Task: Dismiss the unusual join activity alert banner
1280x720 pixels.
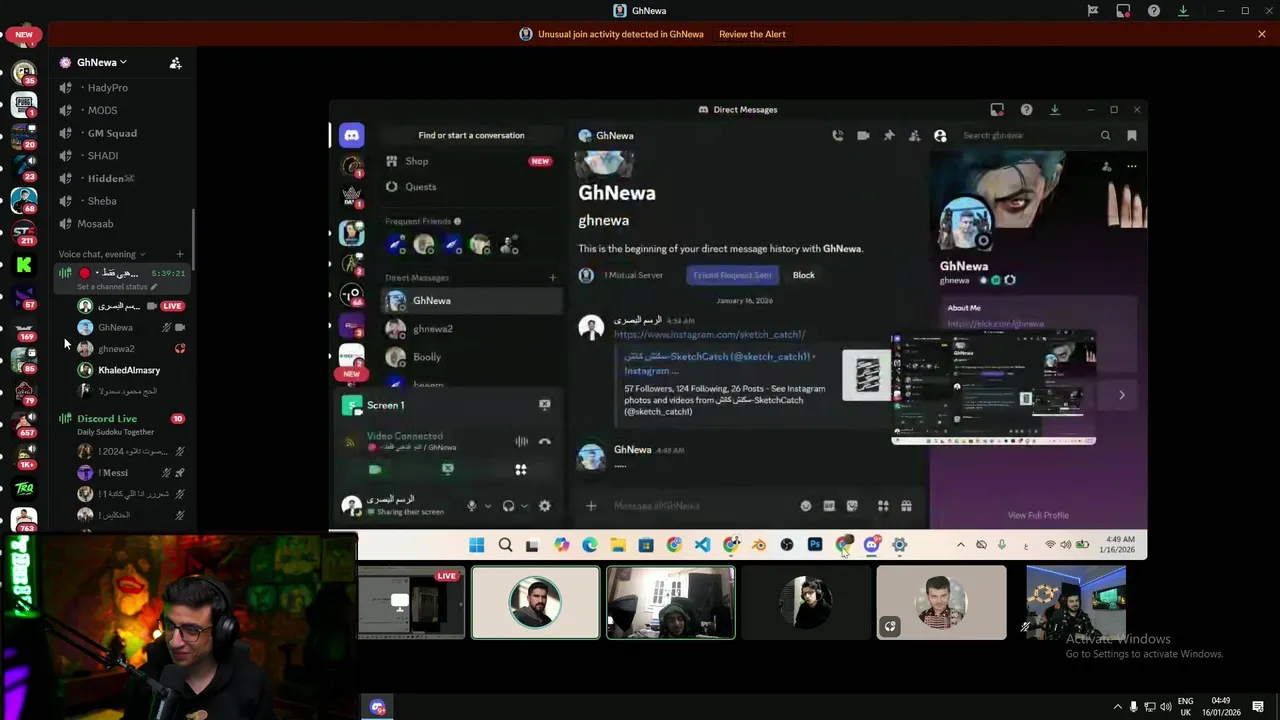Action: tap(1262, 34)
